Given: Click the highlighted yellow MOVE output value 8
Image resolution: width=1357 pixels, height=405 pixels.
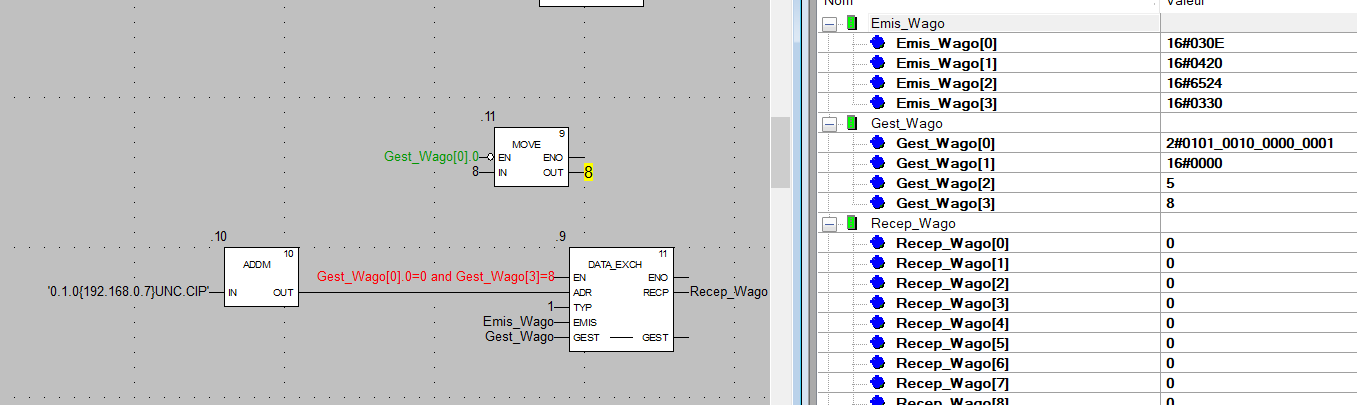Looking at the screenshot, I should point(588,173).
